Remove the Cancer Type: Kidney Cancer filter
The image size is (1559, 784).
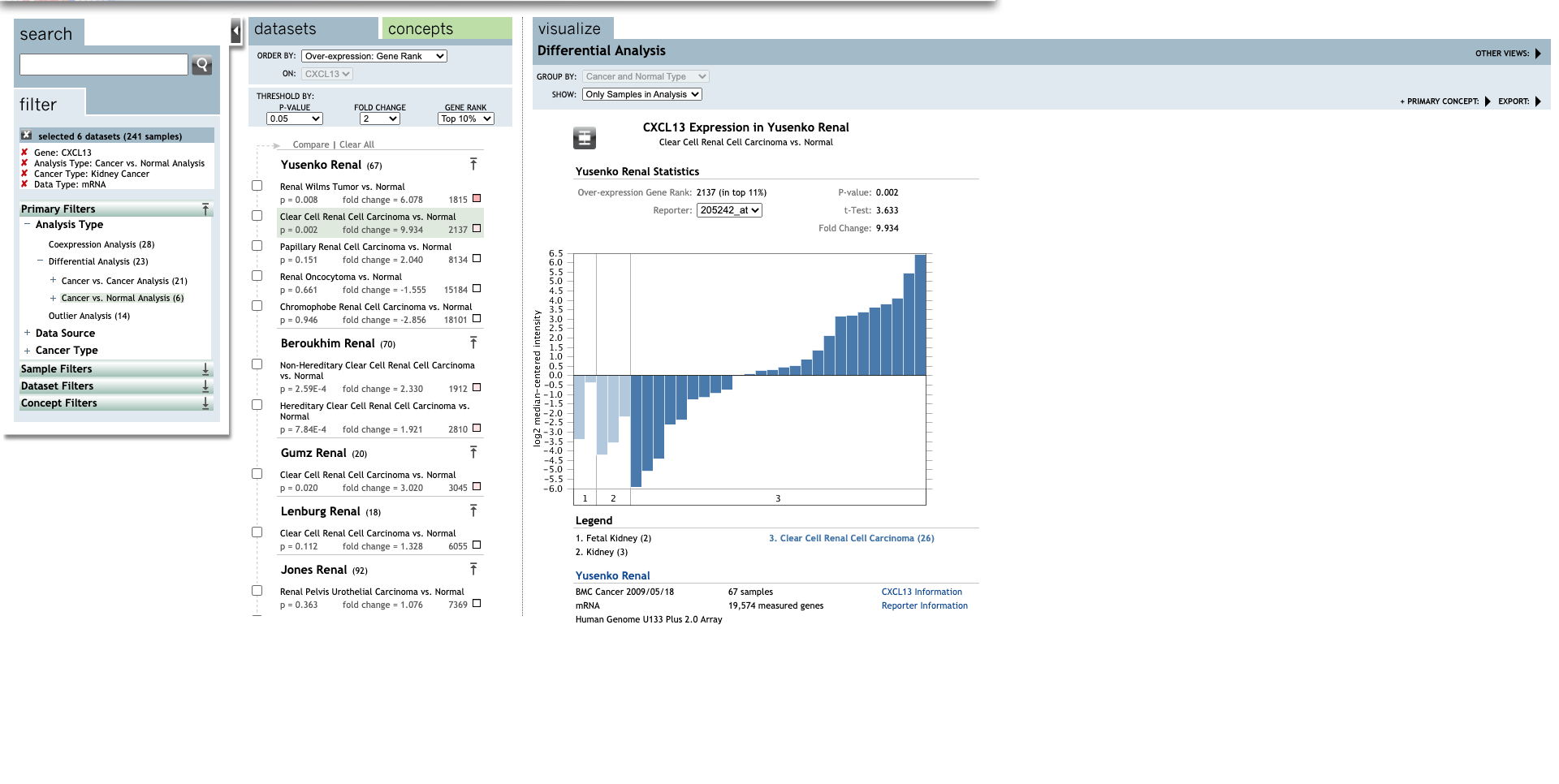(24, 174)
